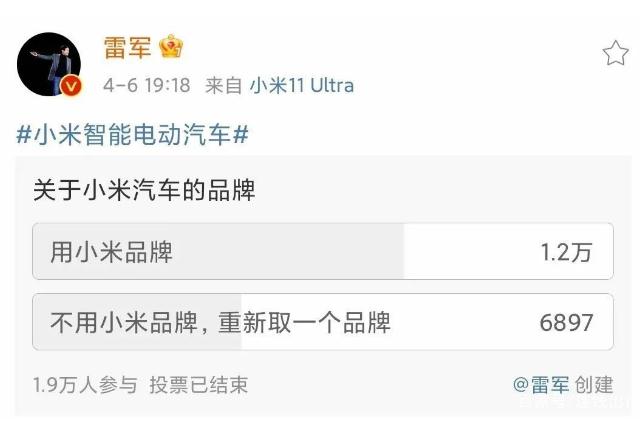The height and width of the screenshot is (426, 640).
Task: Select poll option 用小米品牌
Action: point(323,251)
